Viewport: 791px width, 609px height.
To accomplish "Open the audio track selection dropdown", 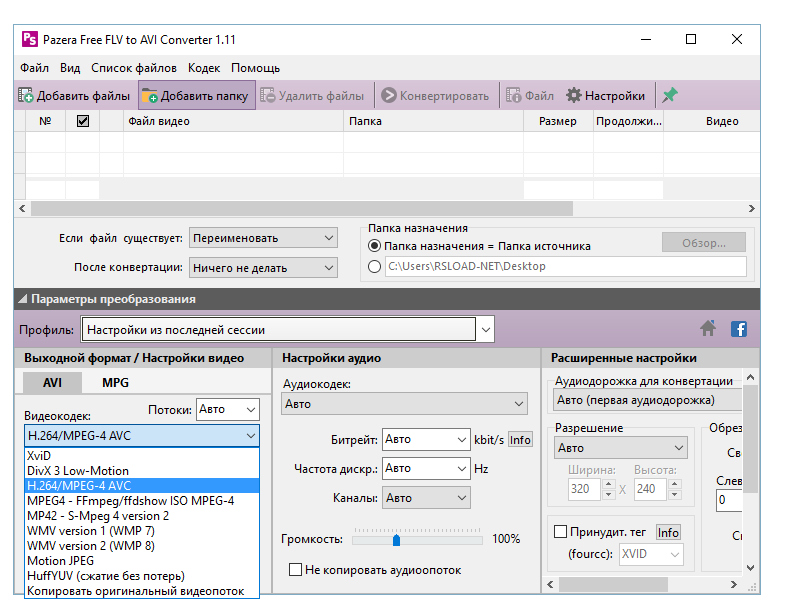I will pyautogui.click(x=647, y=400).
